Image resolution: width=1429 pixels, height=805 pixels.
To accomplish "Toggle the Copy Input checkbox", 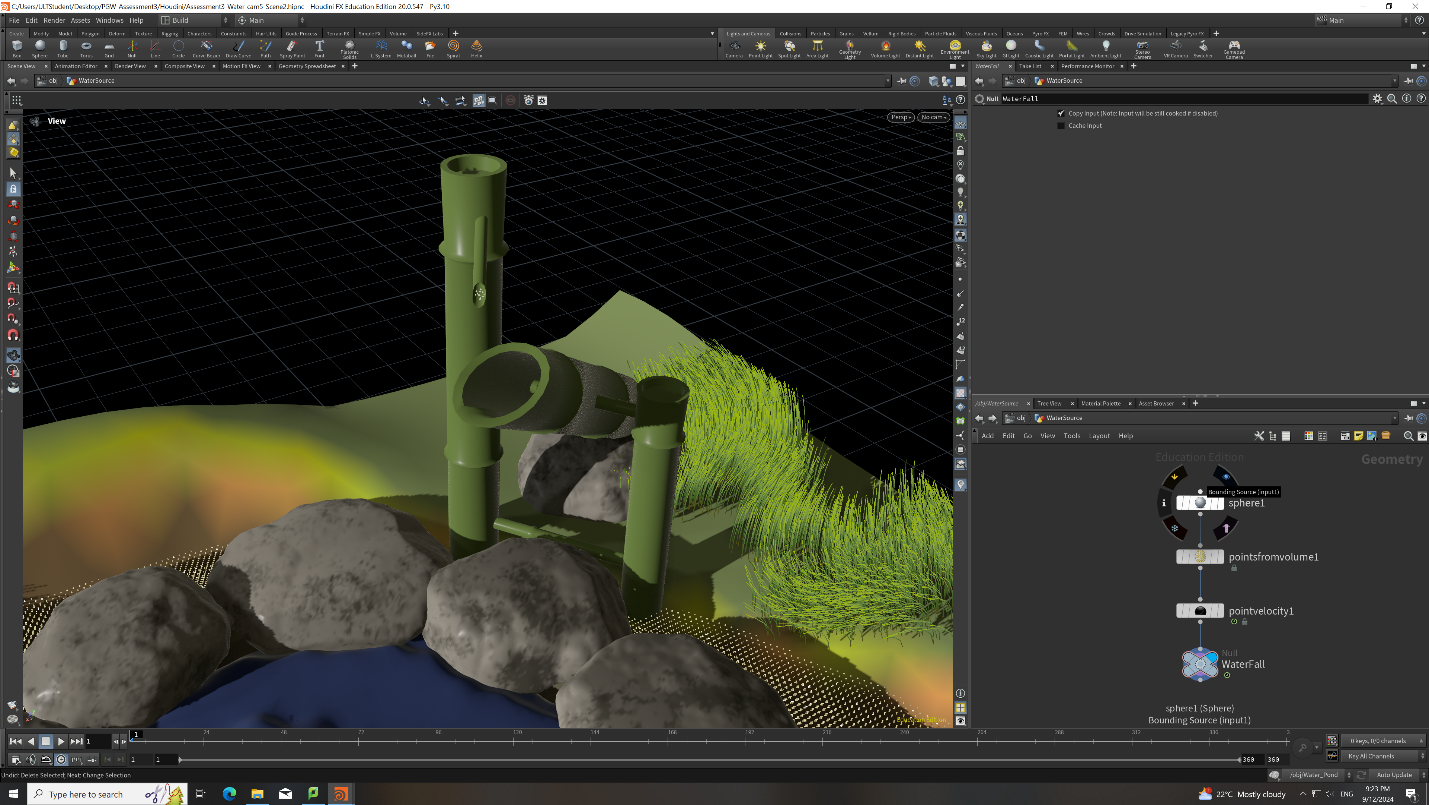I will click(x=1061, y=113).
